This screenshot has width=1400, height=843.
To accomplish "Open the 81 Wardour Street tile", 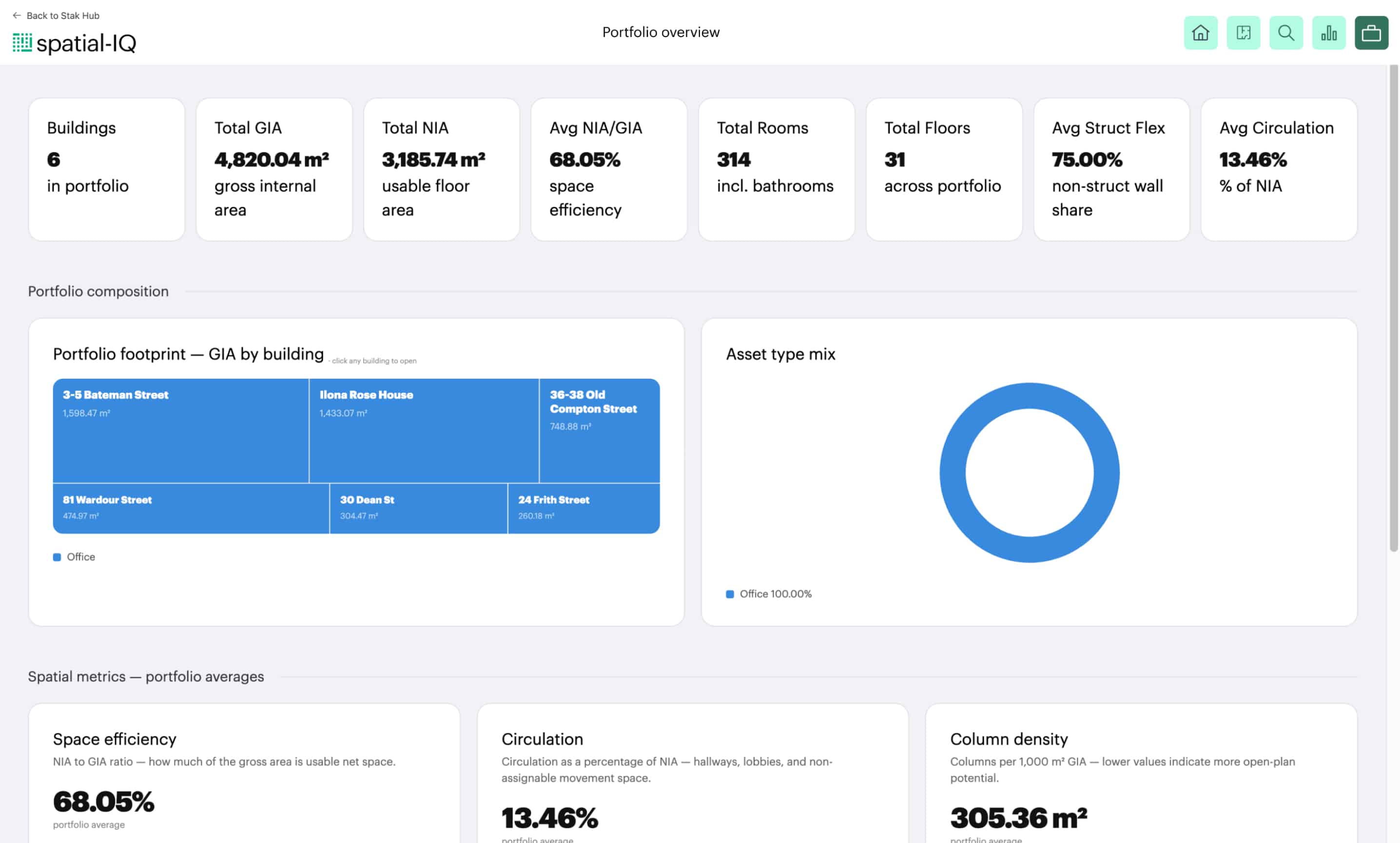I will 191,508.
